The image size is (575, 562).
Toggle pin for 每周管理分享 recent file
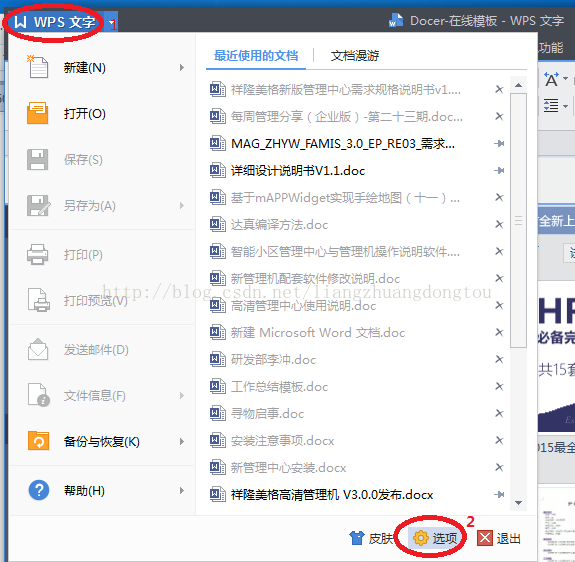pos(499,117)
